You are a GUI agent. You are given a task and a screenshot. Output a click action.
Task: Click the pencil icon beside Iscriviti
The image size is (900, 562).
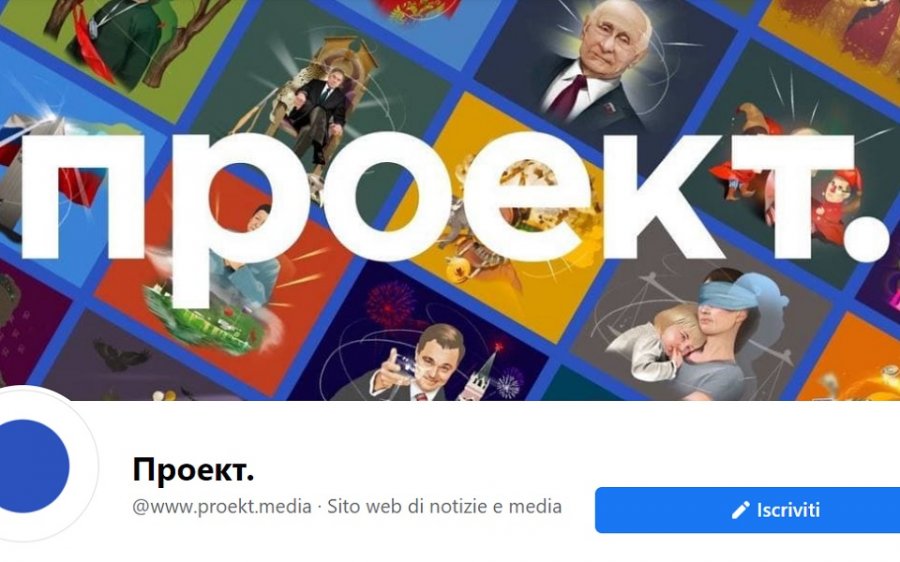click(x=740, y=510)
